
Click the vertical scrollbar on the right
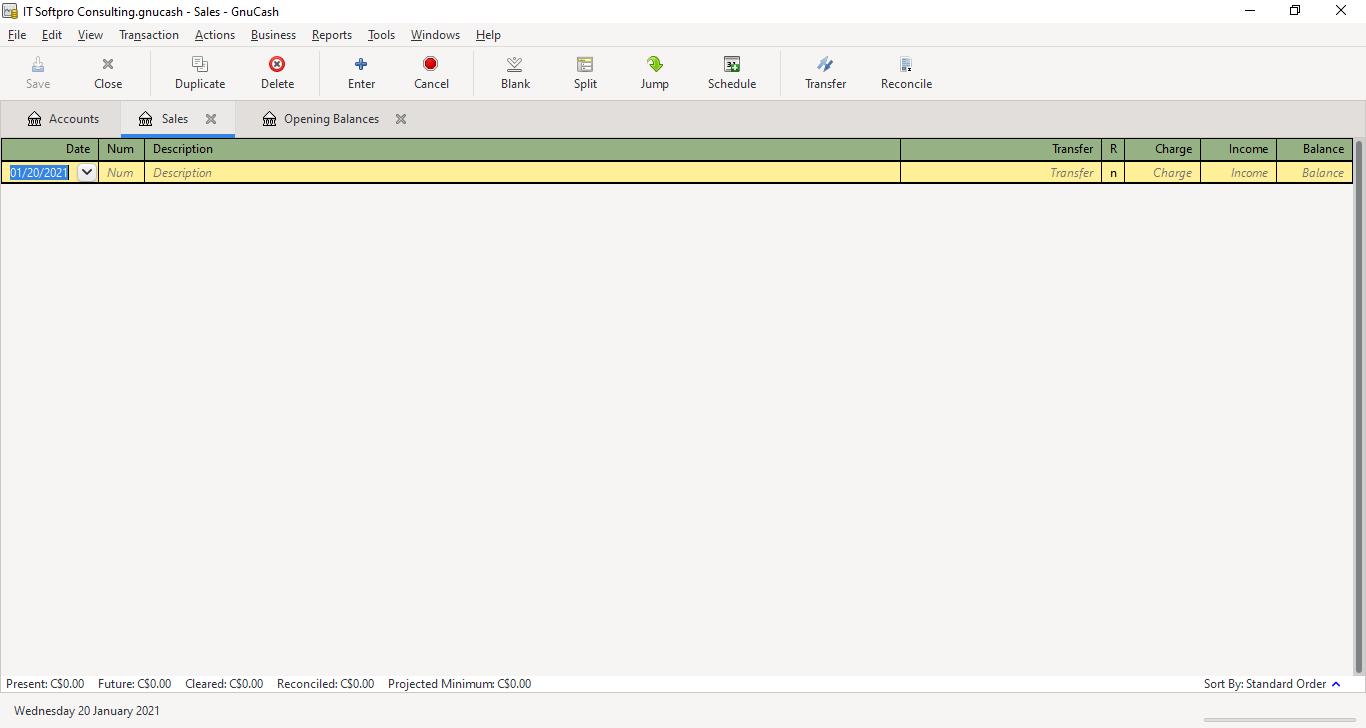1358,400
